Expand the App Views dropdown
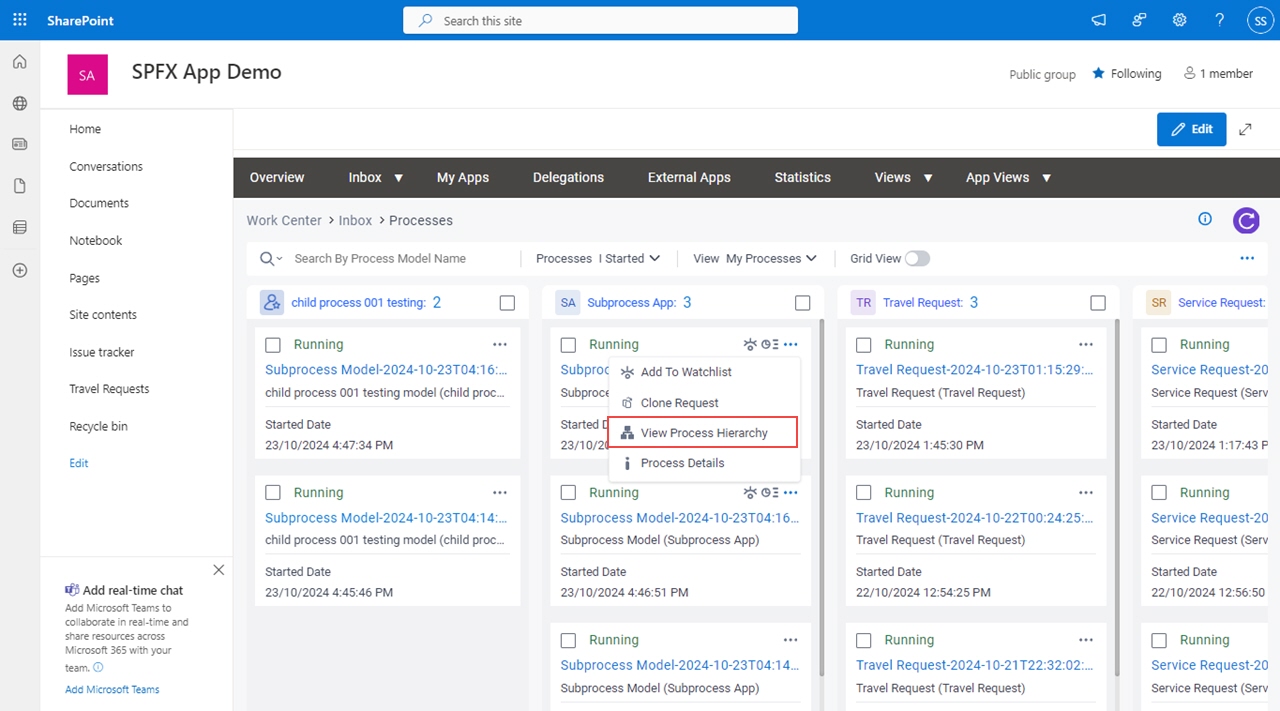Viewport: 1280px width, 711px height. [1047, 178]
